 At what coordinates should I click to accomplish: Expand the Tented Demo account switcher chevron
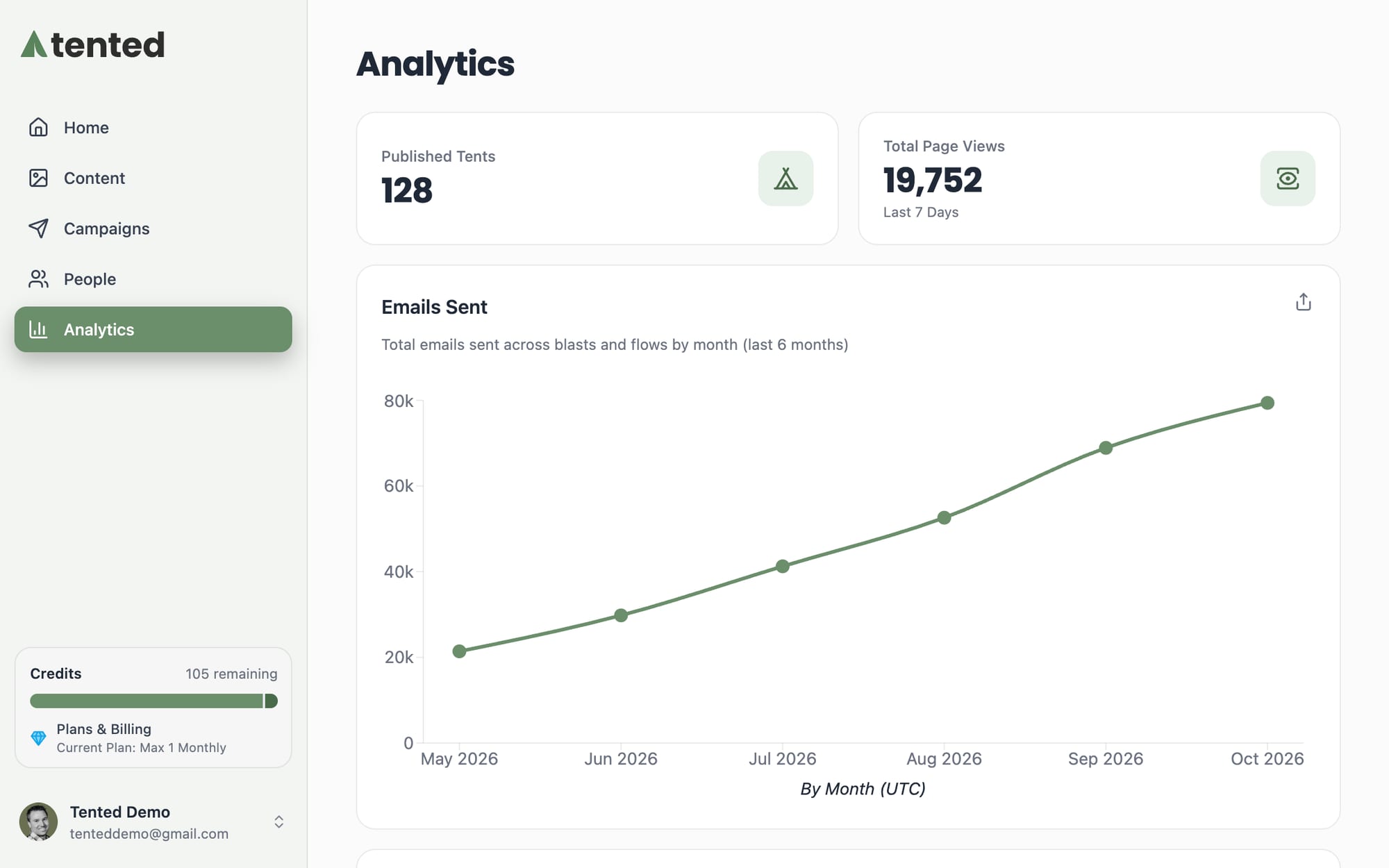(x=278, y=822)
